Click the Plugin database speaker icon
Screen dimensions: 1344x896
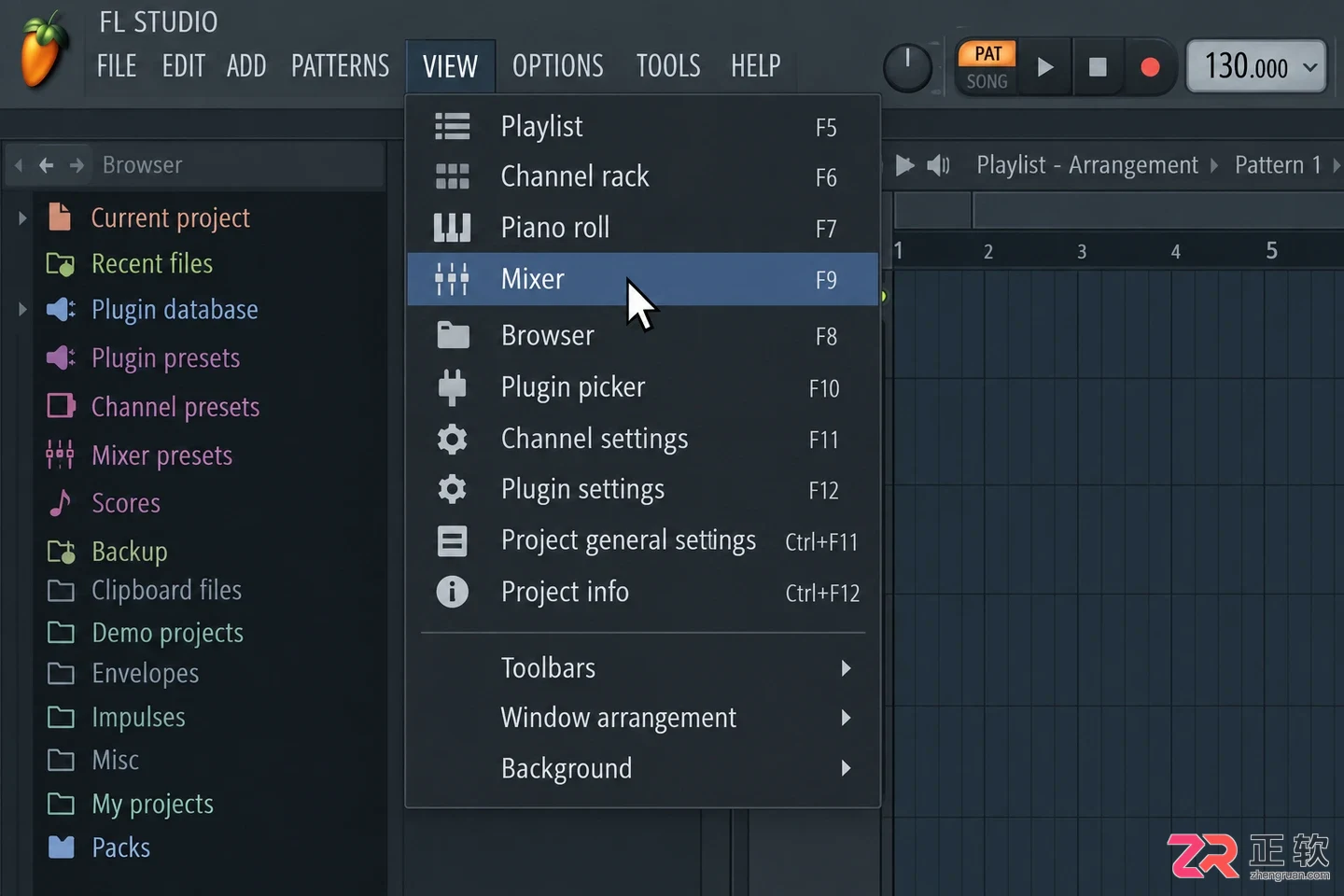61,309
